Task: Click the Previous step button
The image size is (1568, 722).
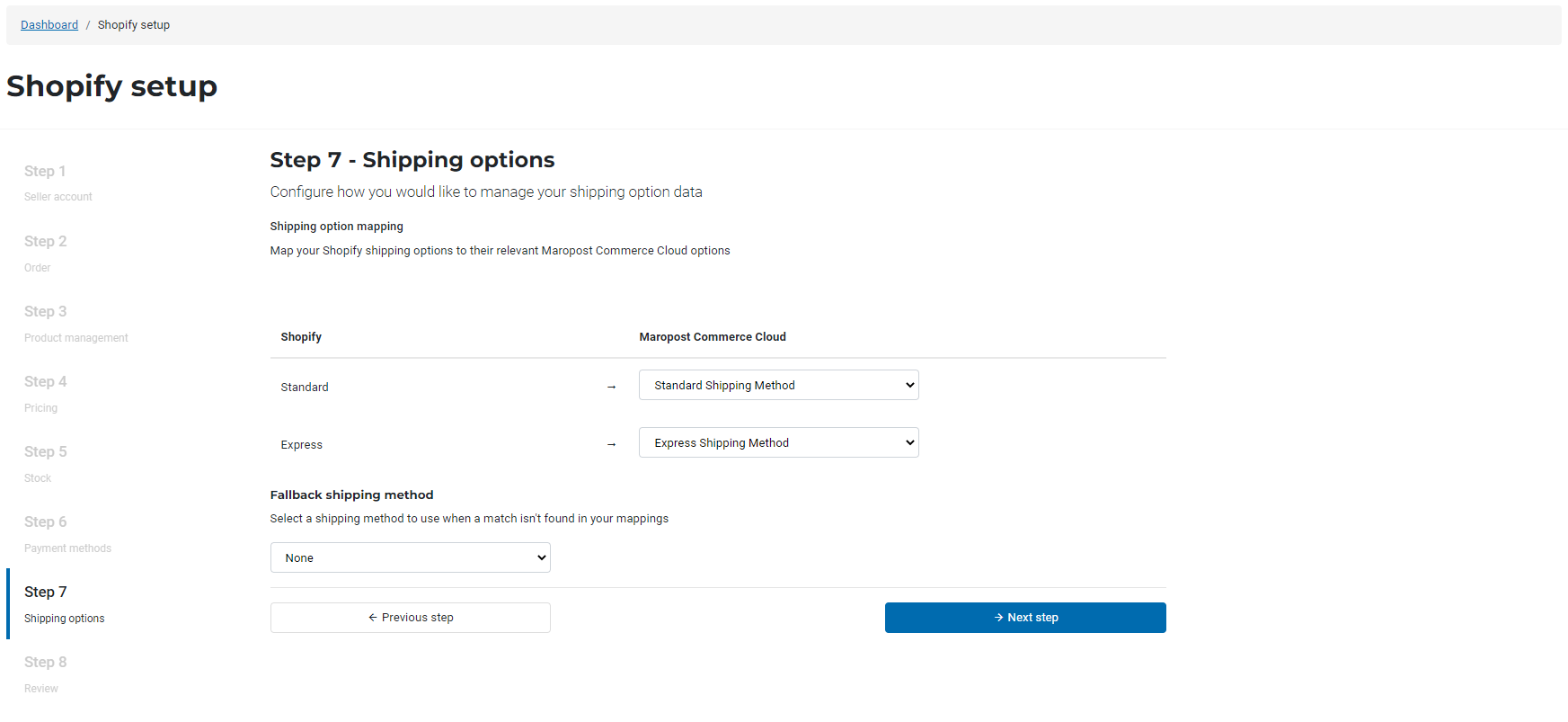Action: point(411,618)
